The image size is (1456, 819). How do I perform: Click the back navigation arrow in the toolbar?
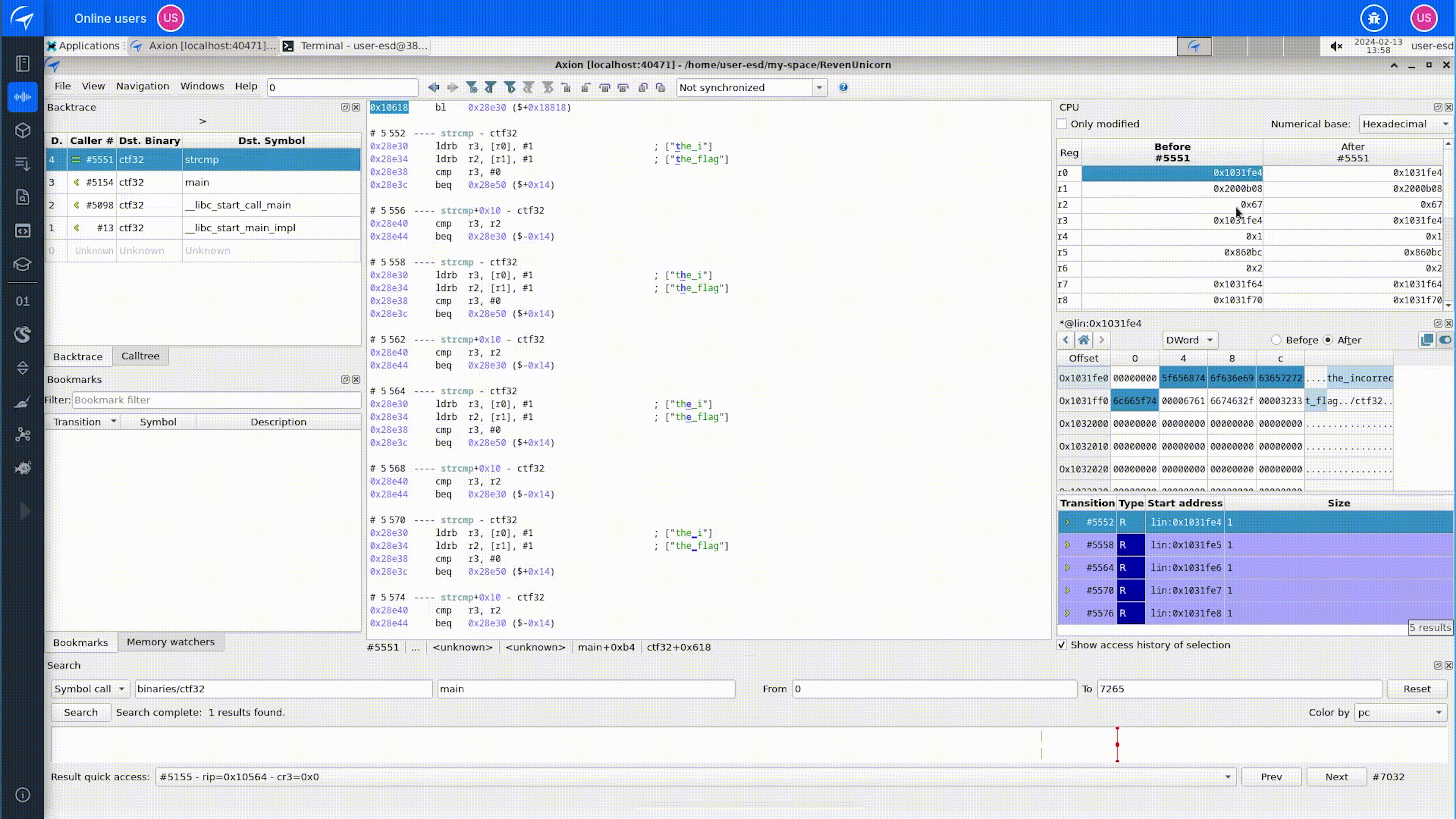point(434,88)
